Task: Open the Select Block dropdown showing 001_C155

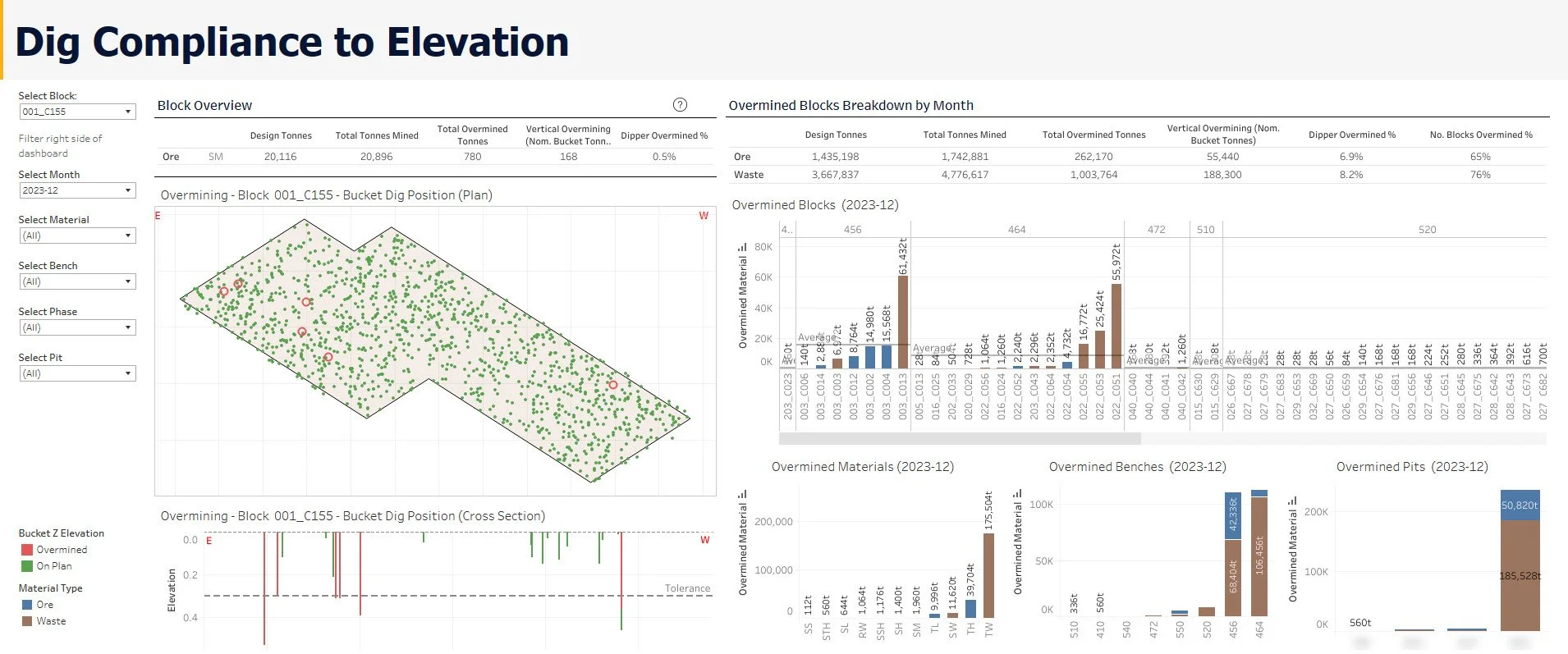Action: pyautogui.click(x=77, y=112)
